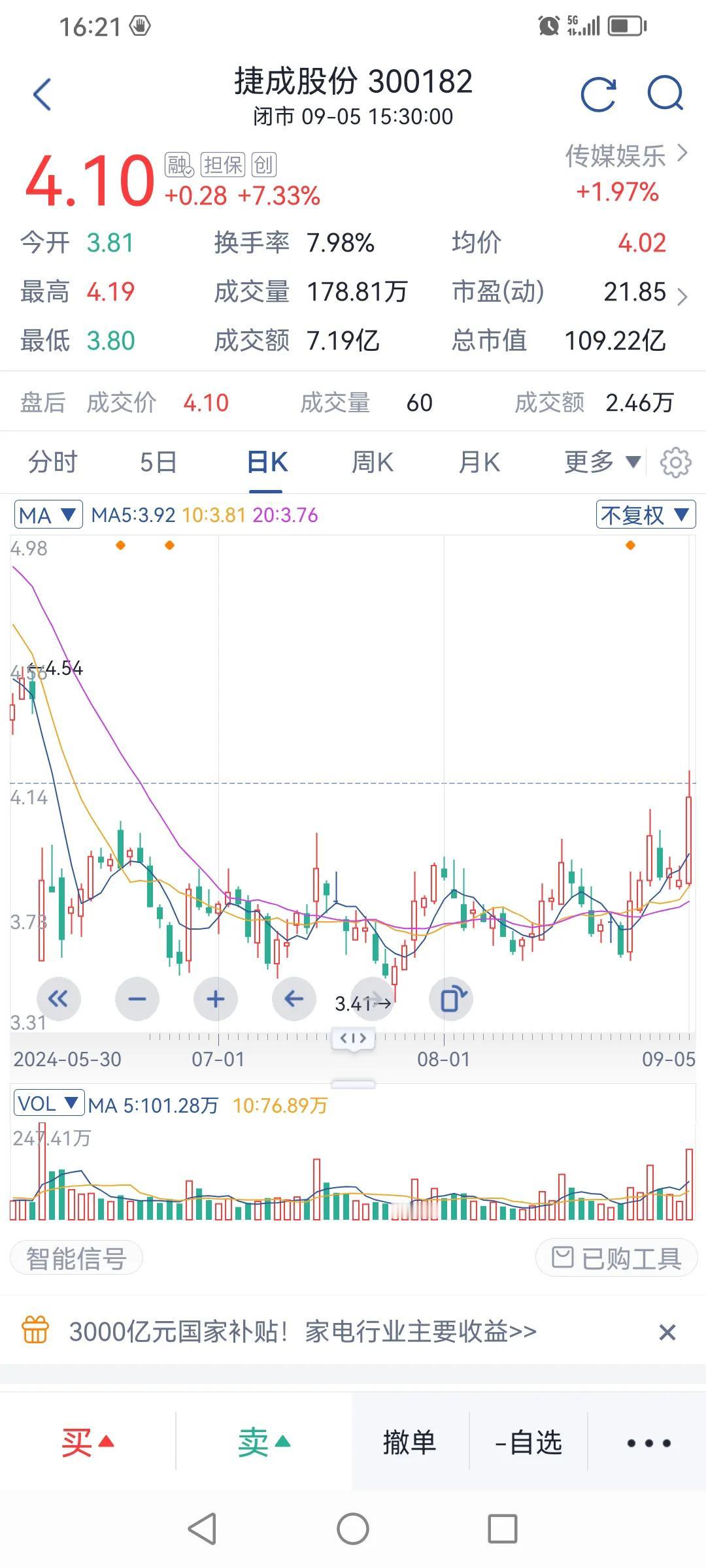
Task: Open 智能信号 smart signals
Action: point(76,1257)
